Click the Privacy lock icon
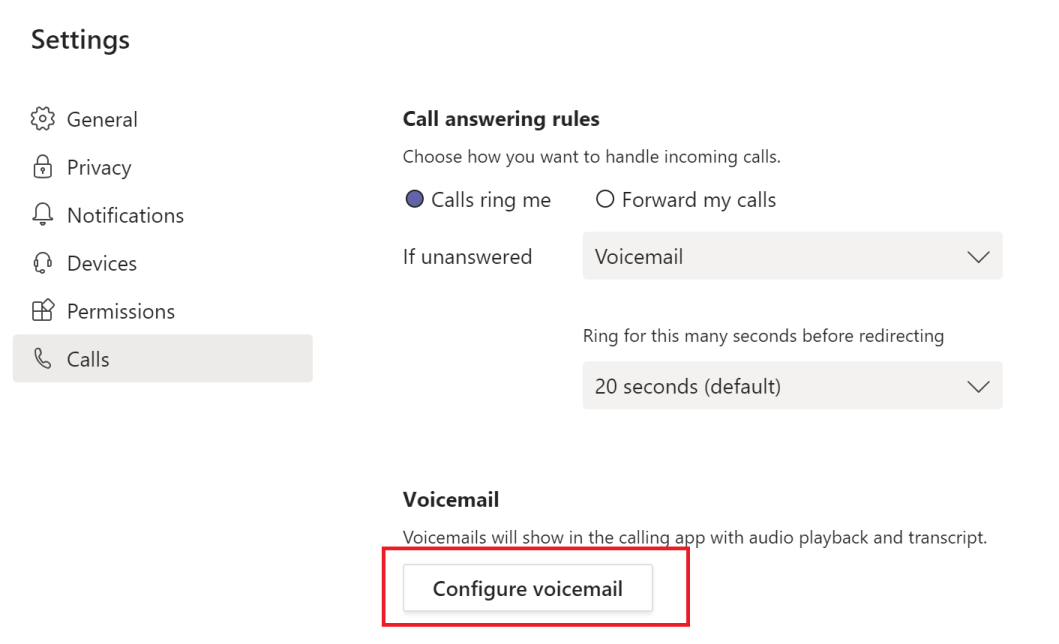This screenshot has height=644, width=1059. [x=42, y=167]
